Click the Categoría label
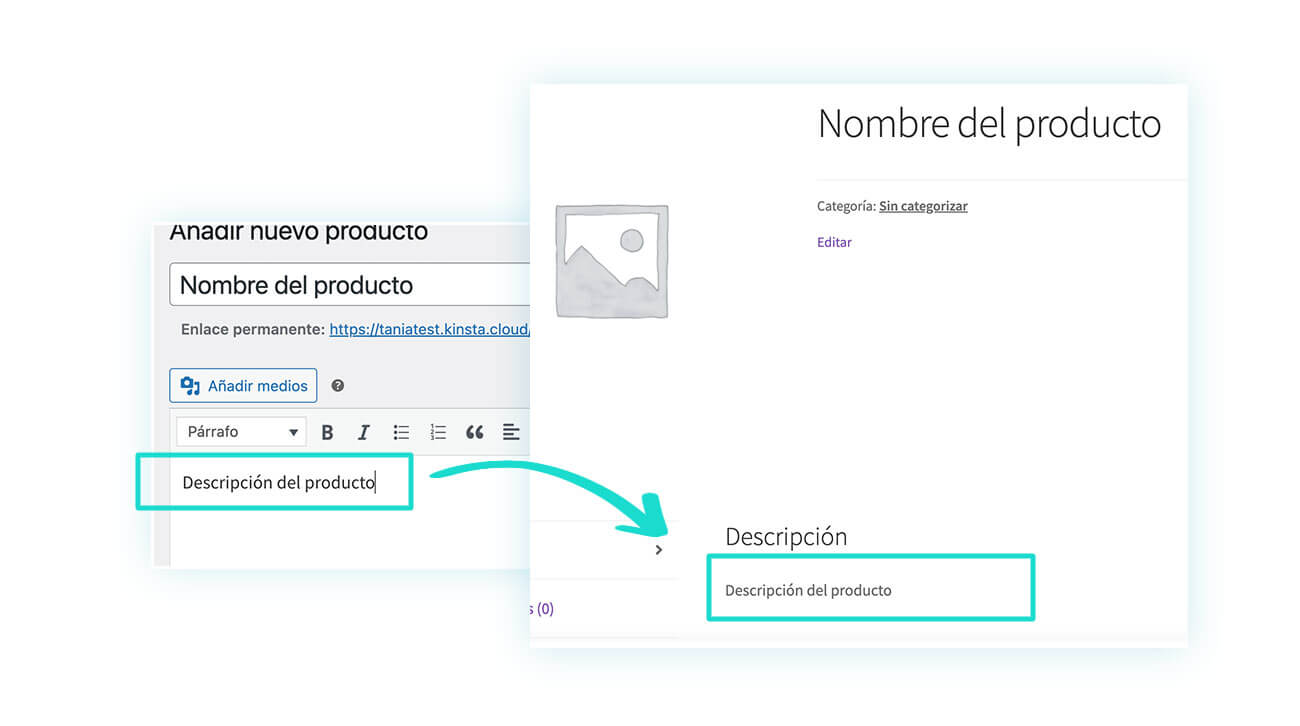 846,206
